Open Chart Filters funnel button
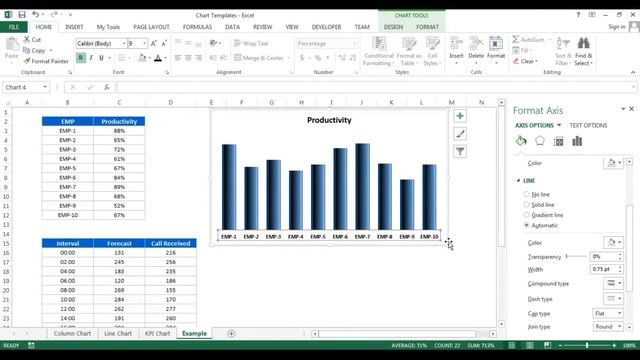Viewport: 640px width, 360px height. point(460,151)
